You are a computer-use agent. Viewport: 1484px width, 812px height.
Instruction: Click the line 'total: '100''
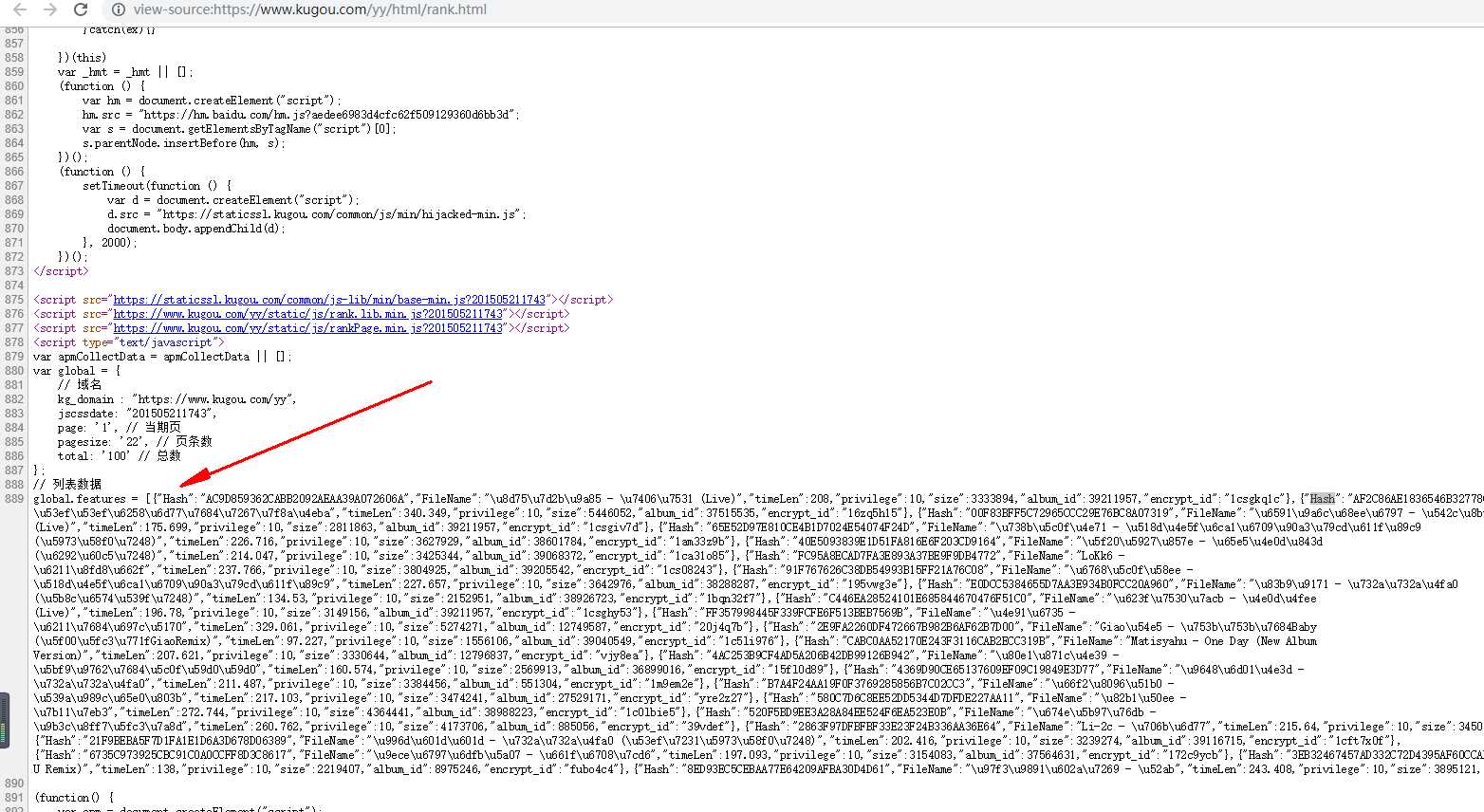click(x=120, y=456)
